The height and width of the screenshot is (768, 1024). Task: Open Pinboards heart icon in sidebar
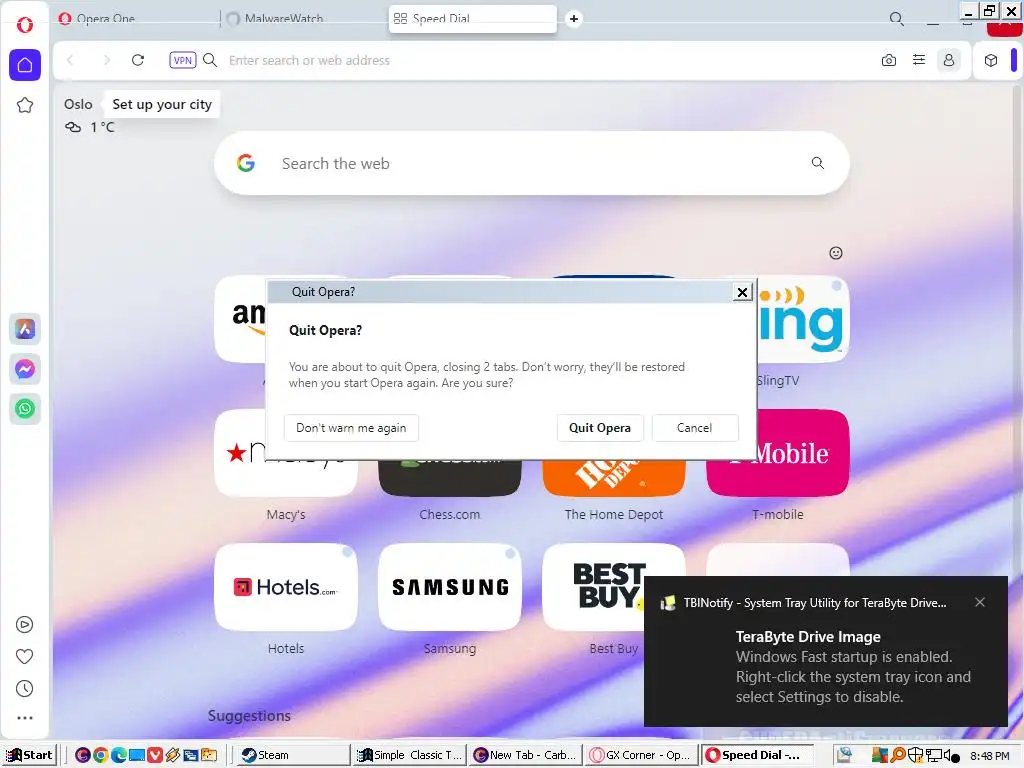click(x=24, y=656)
